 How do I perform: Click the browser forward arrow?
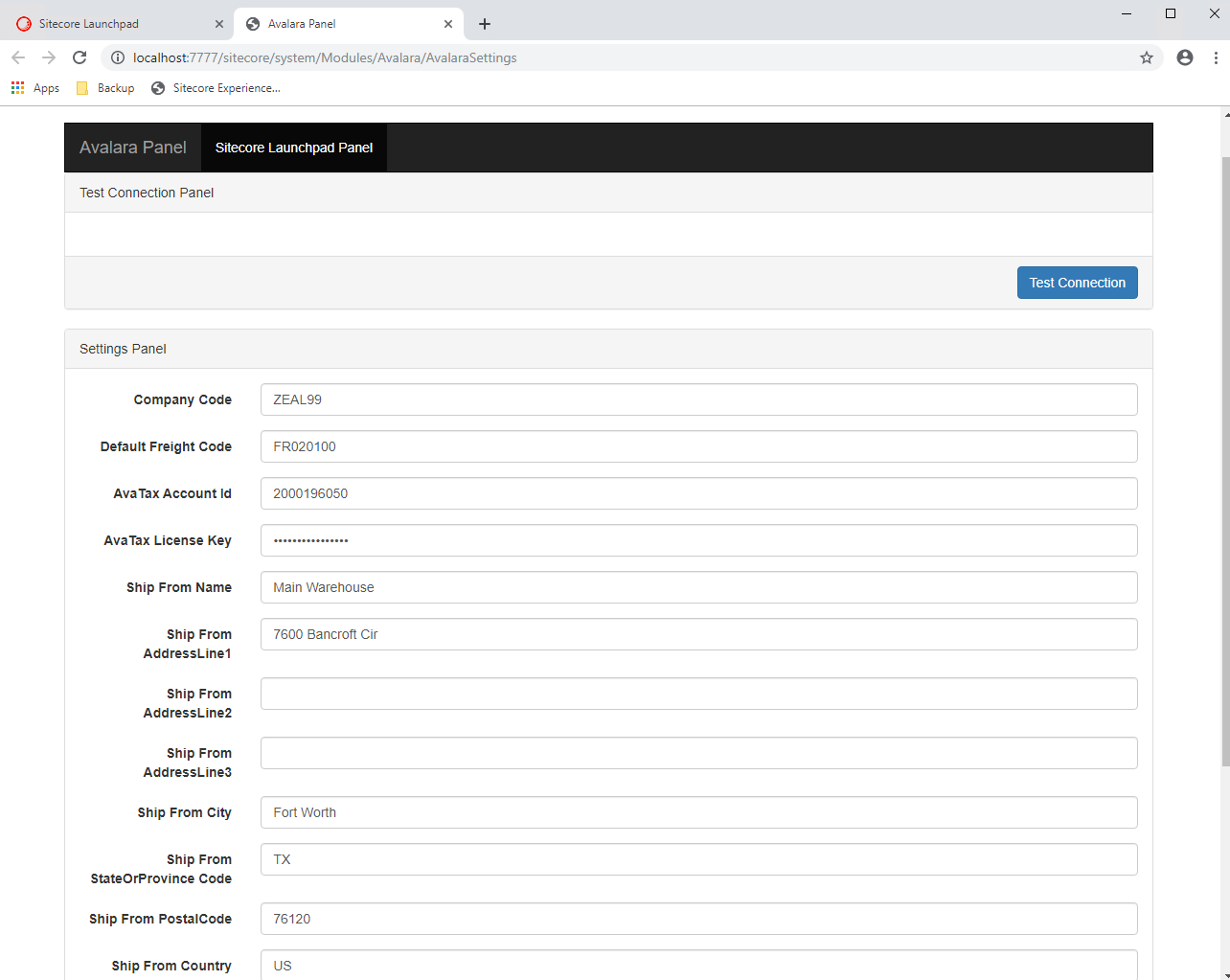49,57
